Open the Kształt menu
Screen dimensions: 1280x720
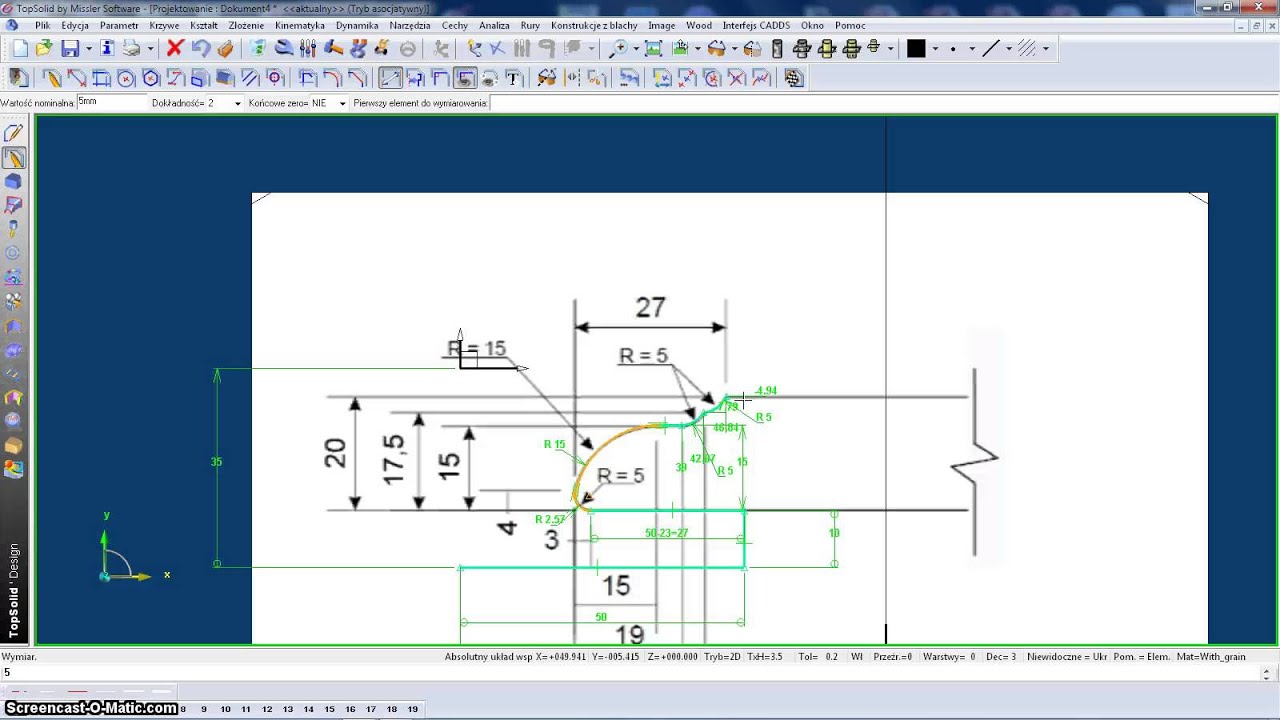(x=204, y=25)
